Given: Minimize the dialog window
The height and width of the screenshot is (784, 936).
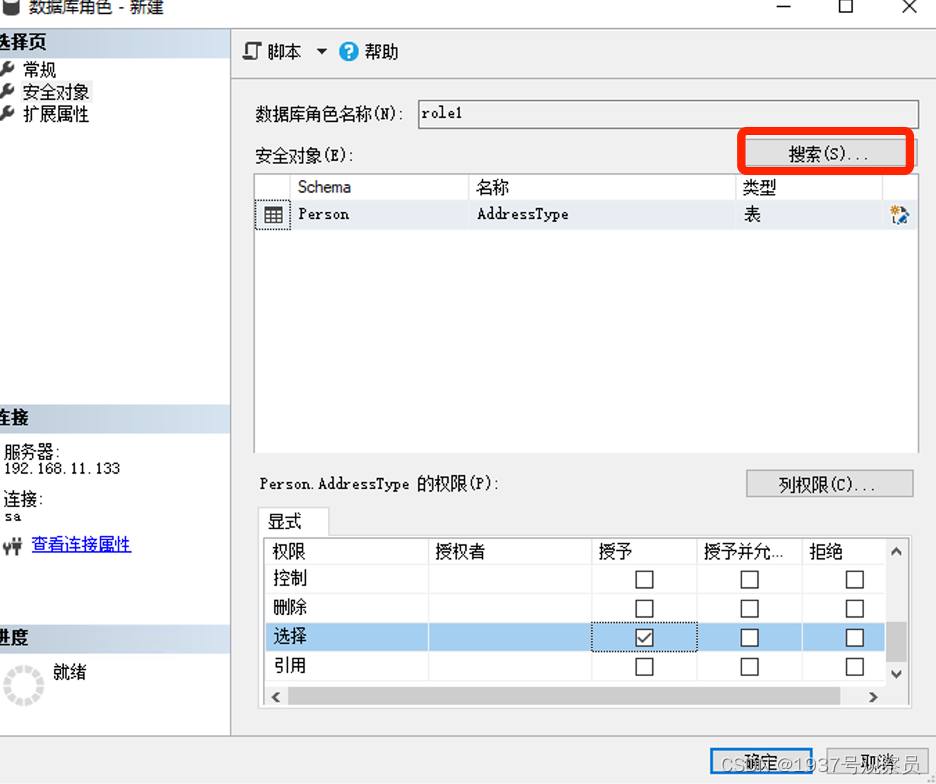Looking at the screenshot, I should (x=783, y=7).
